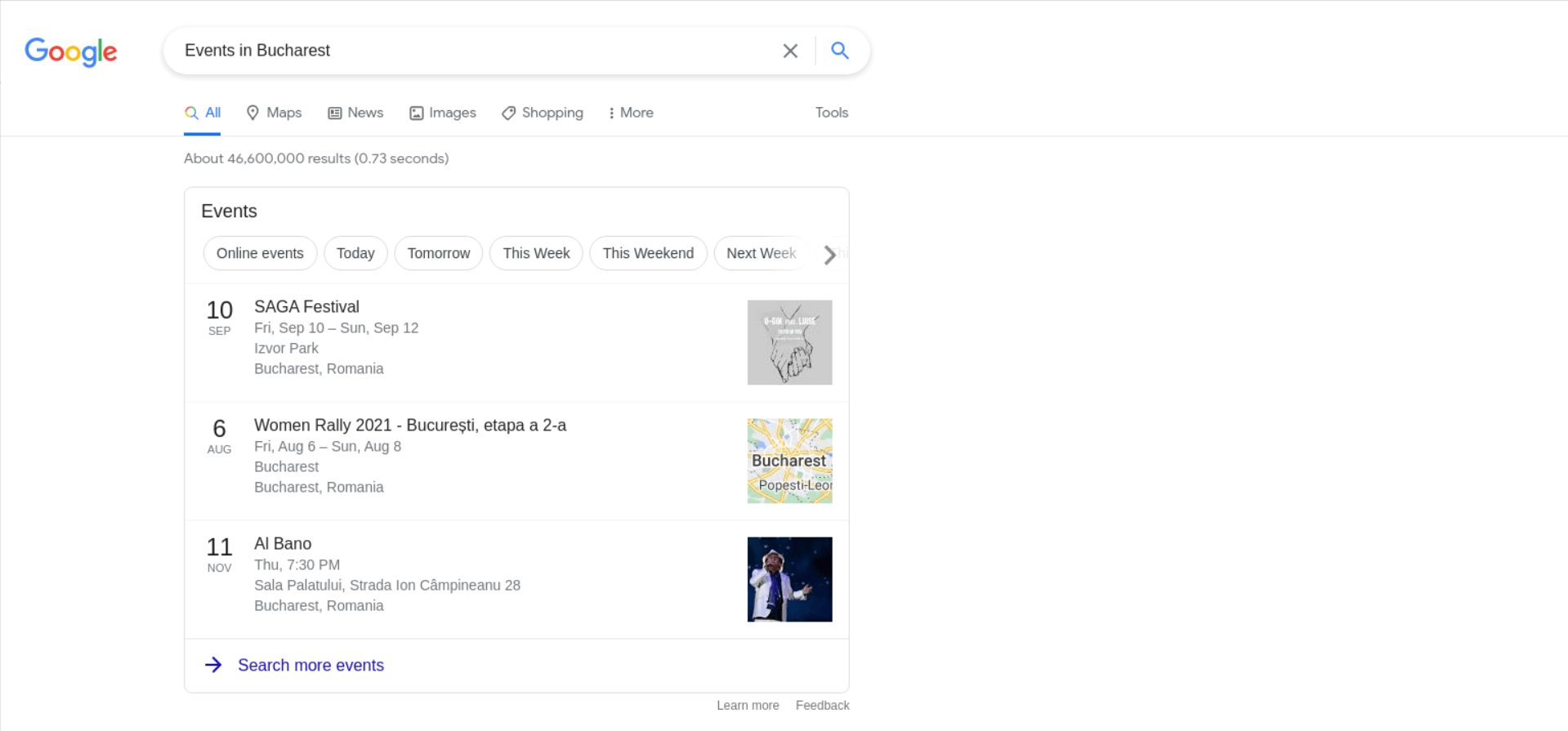Open the Maps search tab

coord(275,113)
